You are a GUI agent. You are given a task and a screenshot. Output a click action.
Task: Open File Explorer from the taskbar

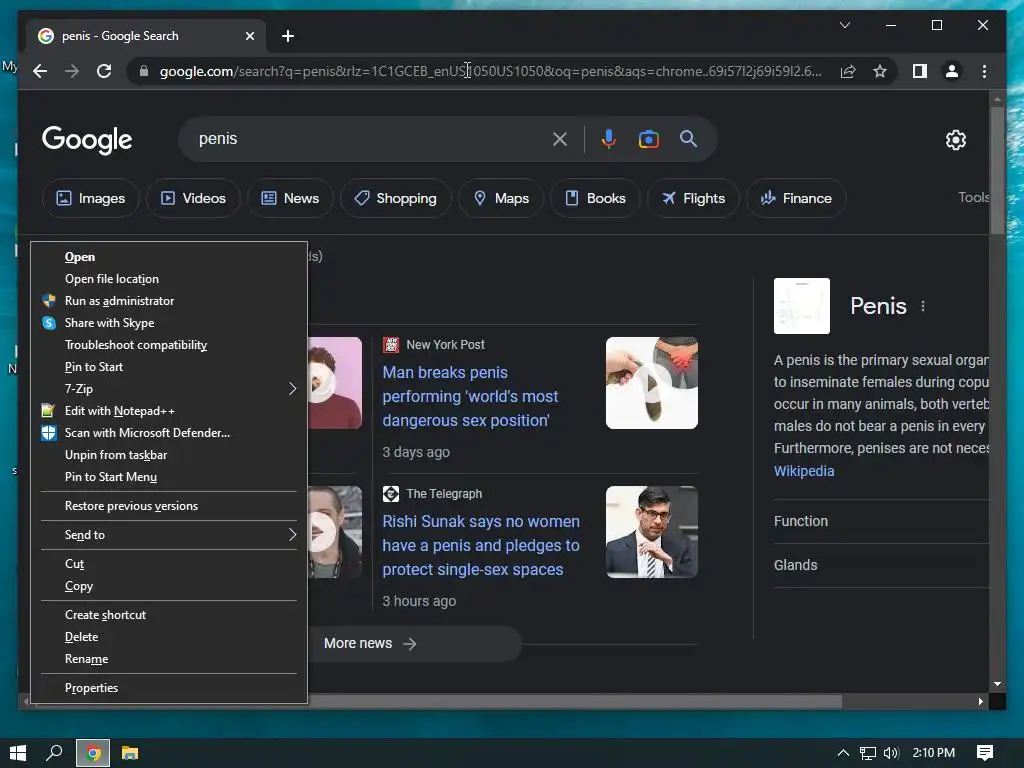pos(130,753)
